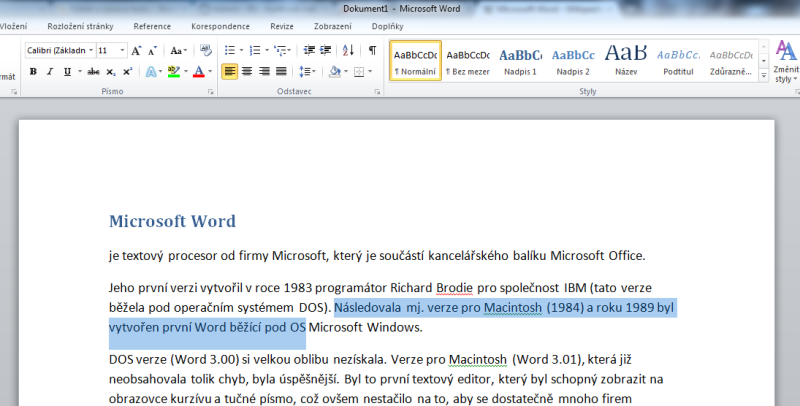This screenshot has width=800, height=406.
Task: Open the Rozložení stránky tab
Action: pos(80,26)
